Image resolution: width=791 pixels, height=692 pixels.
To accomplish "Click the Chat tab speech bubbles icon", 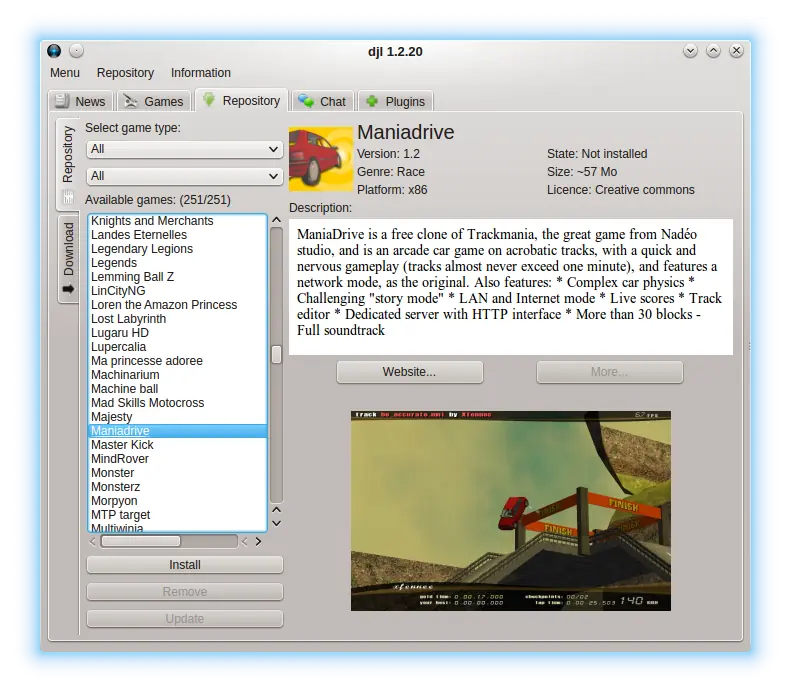I will tap(306, 101).
